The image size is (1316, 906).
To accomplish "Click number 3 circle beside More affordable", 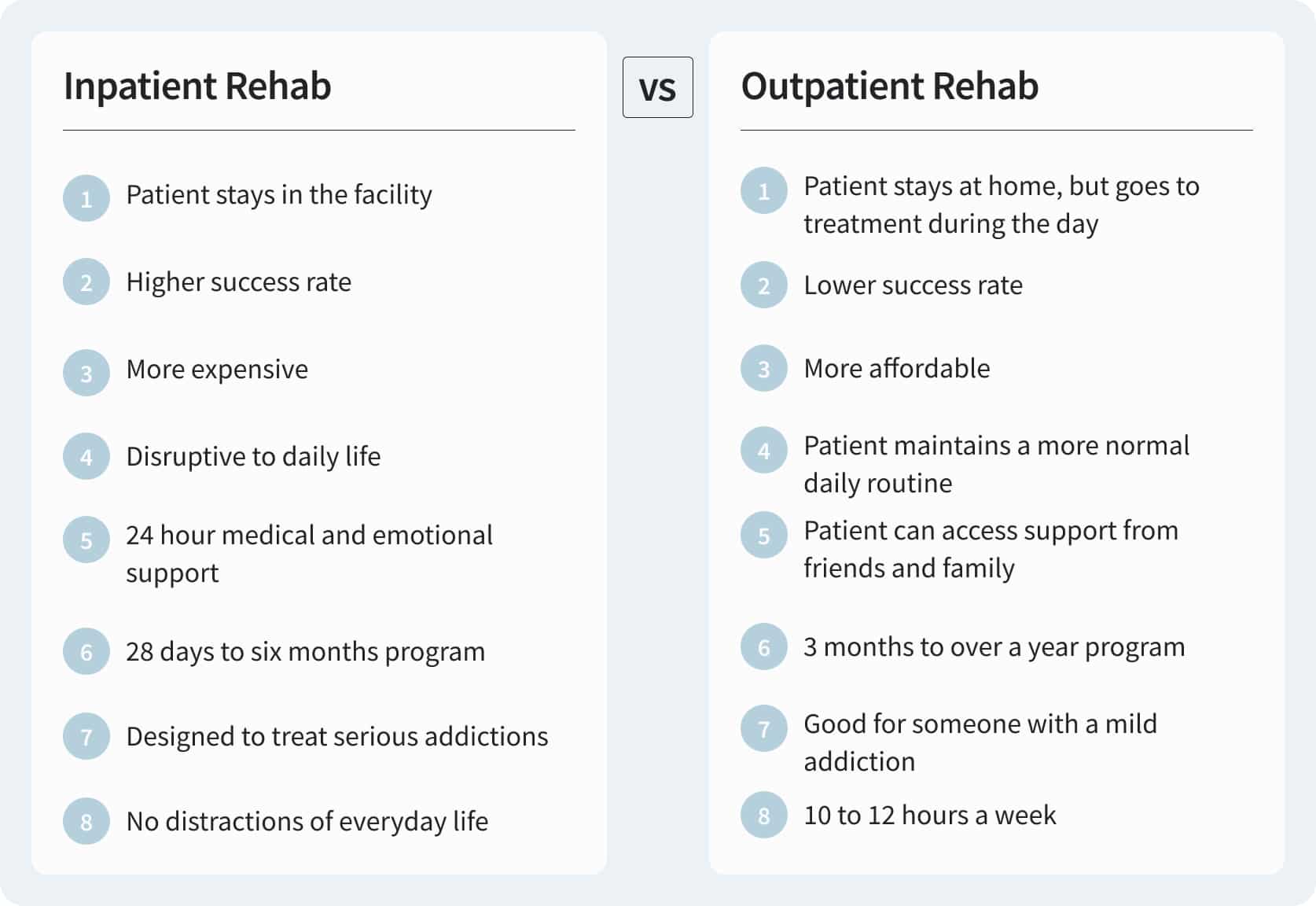I will point(763,368).
